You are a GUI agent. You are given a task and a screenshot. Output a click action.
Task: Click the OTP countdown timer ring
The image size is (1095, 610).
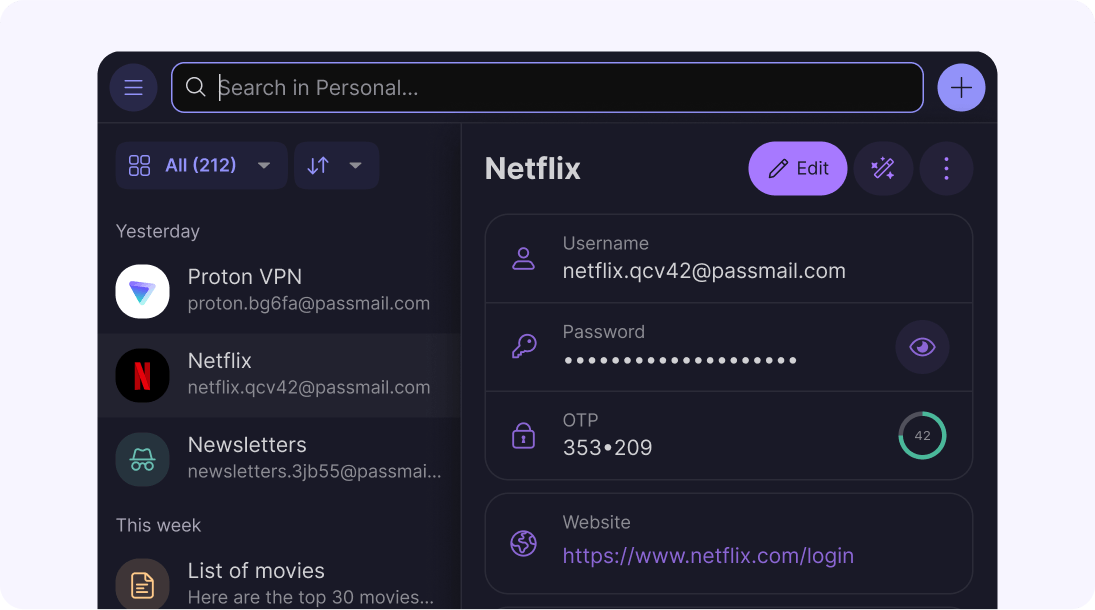click(x=922, y=436)
